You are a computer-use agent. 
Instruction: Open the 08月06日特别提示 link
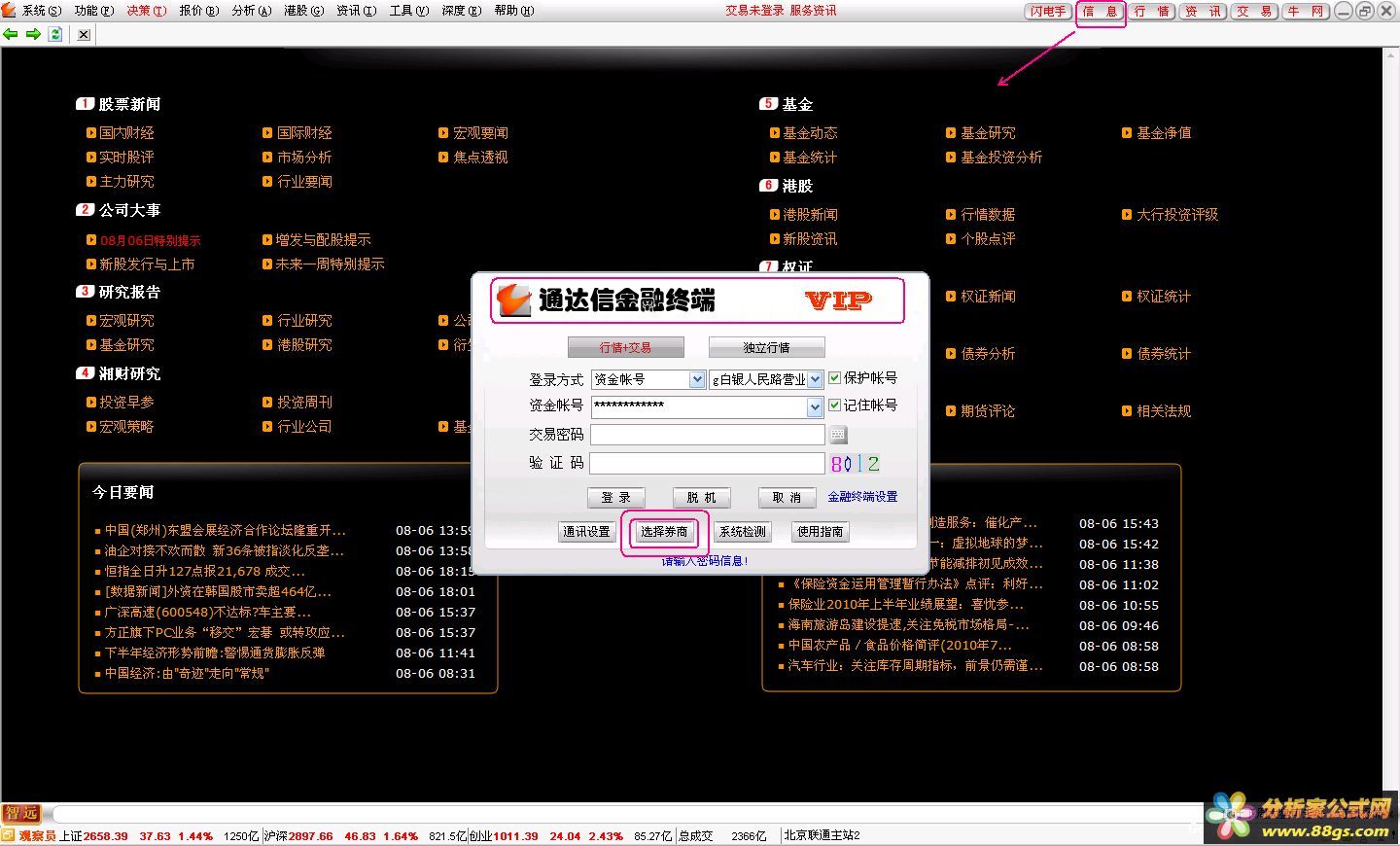tap(151, 240)
